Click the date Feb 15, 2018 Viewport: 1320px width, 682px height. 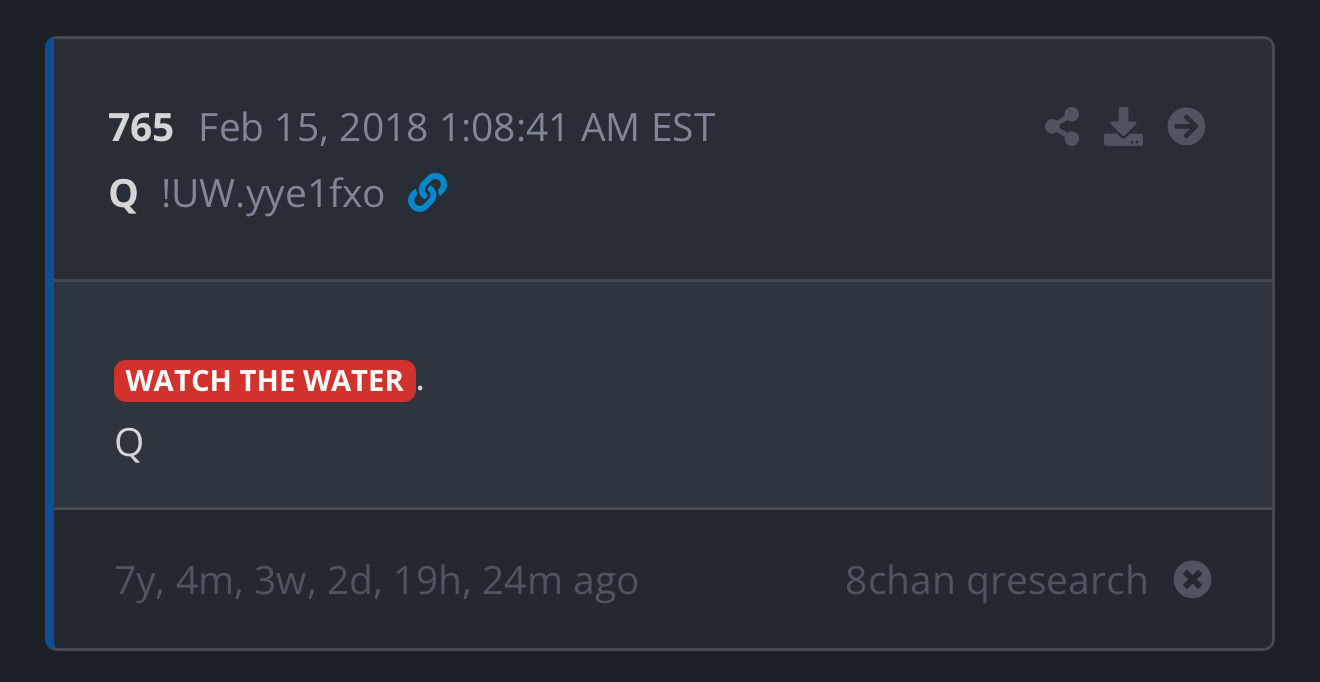tap(313, 128)
